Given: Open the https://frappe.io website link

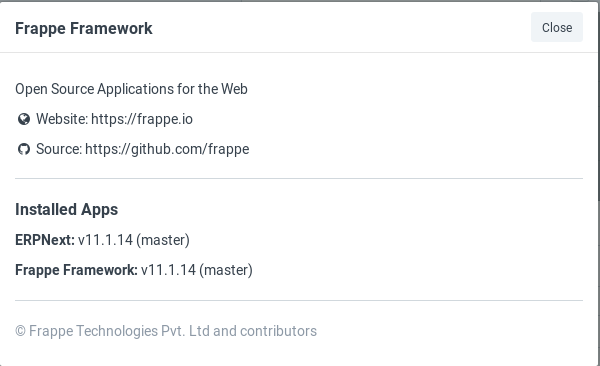Looking at the screenshot, I should [x=142, y=119].
